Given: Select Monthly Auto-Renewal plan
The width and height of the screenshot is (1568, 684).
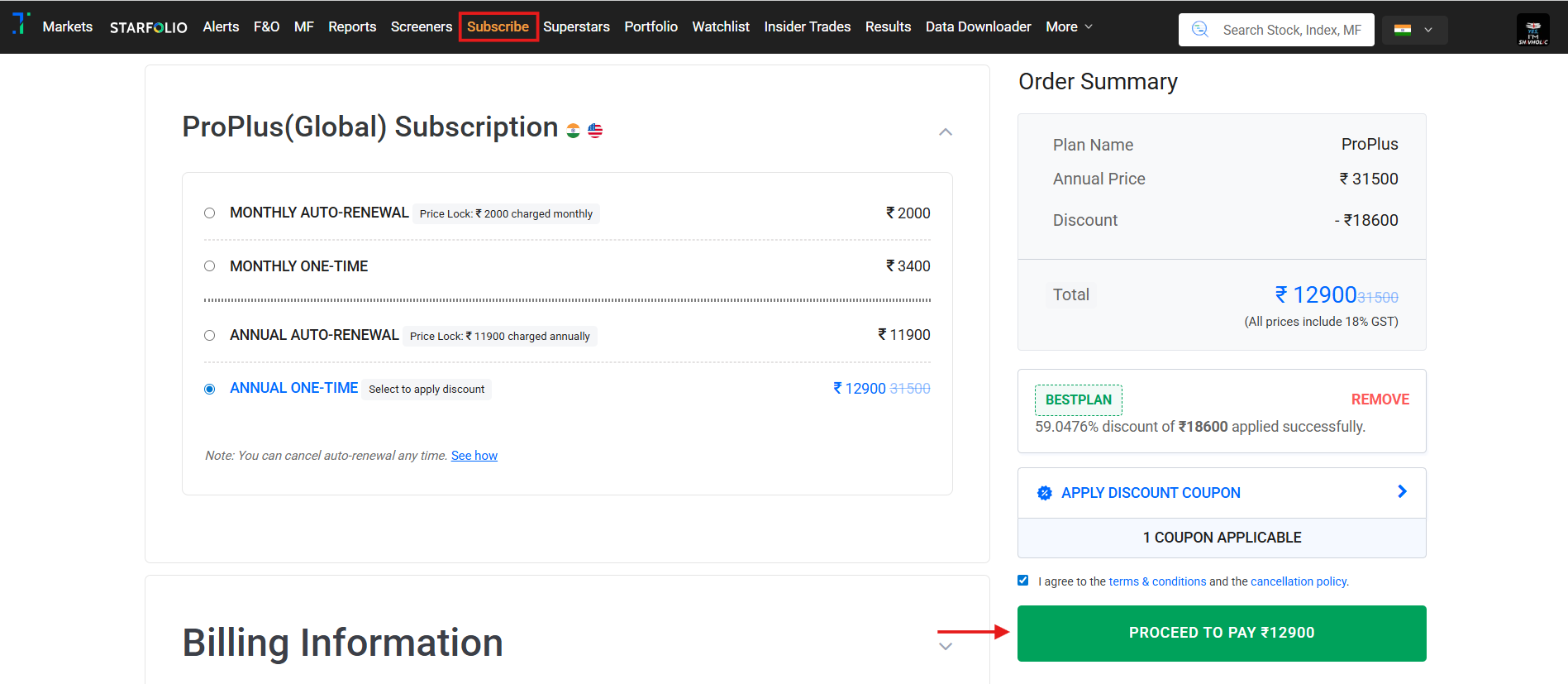Looking at the screenshot, I should (210, 213).
